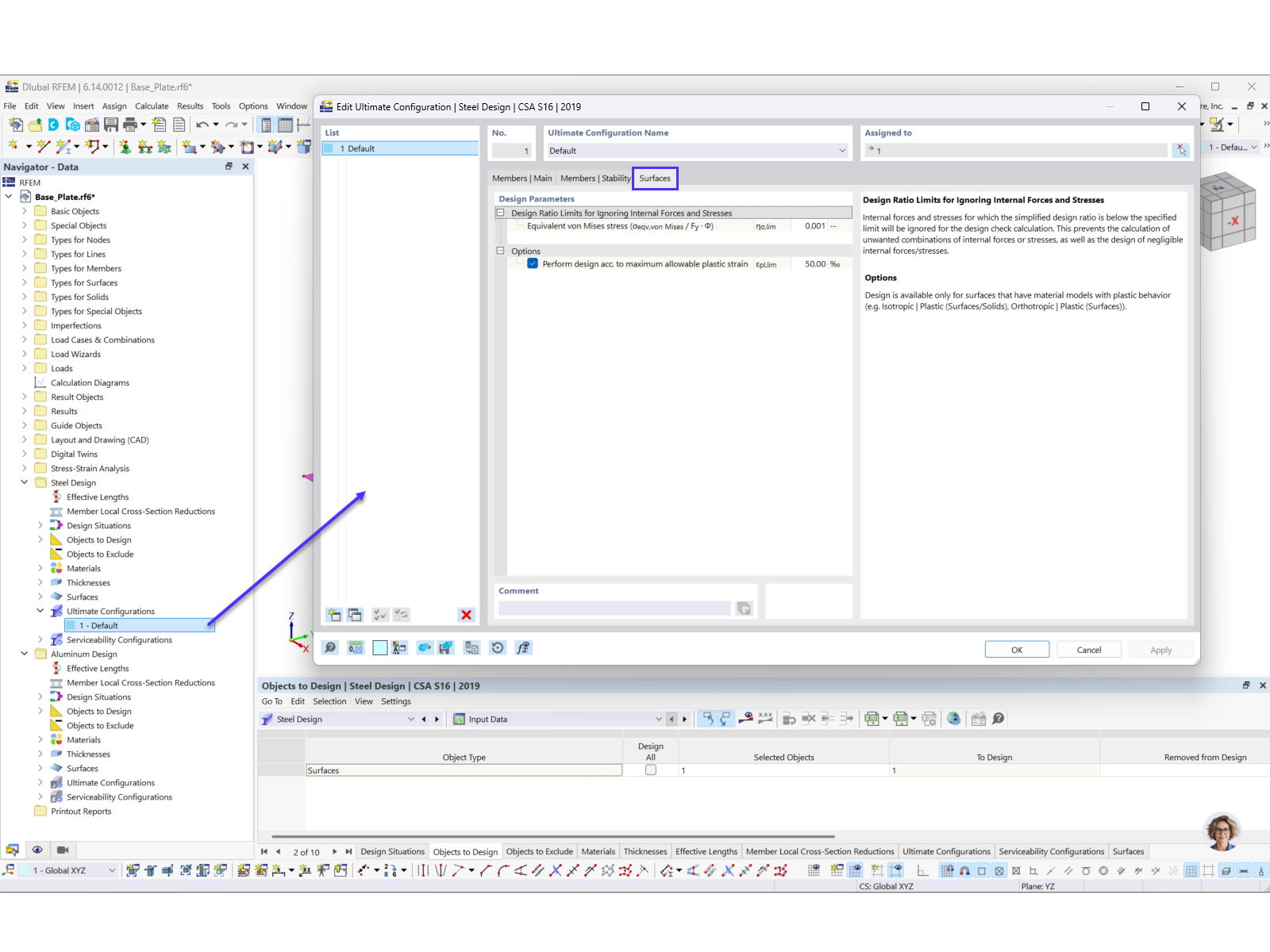Image resolution: width=1270 pixels, height=952 pixels.
Task: Delete the selected configuration with the red X
Action: [x=466, y=615]
